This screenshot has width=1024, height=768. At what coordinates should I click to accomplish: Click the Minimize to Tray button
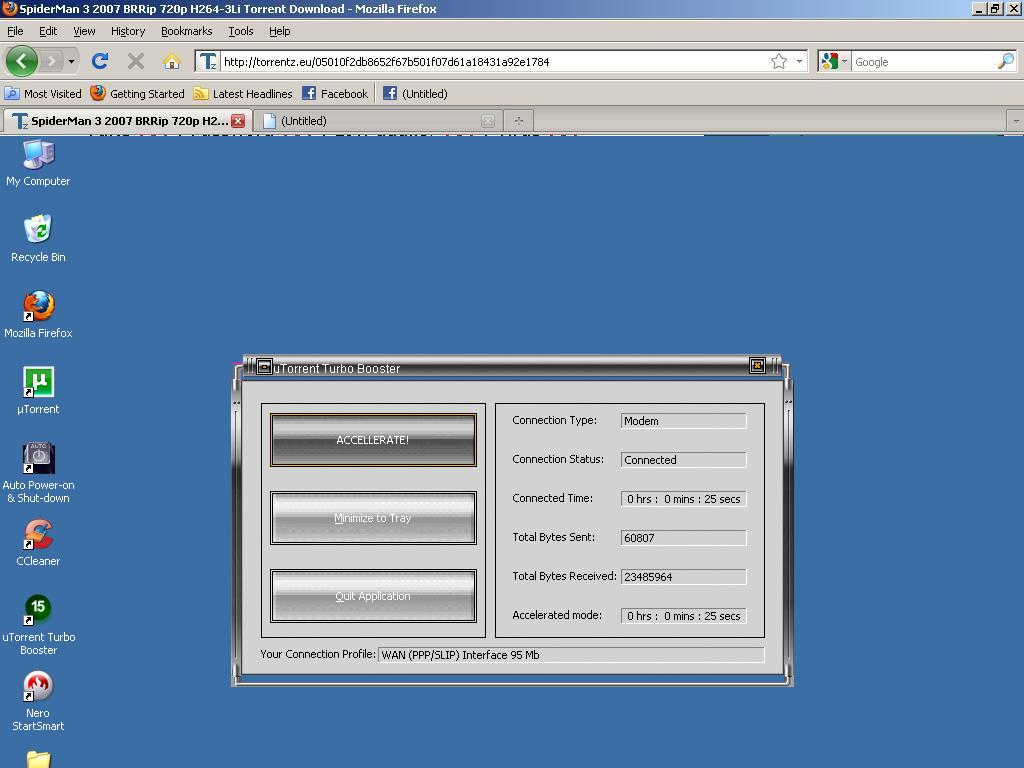(373, 518)
